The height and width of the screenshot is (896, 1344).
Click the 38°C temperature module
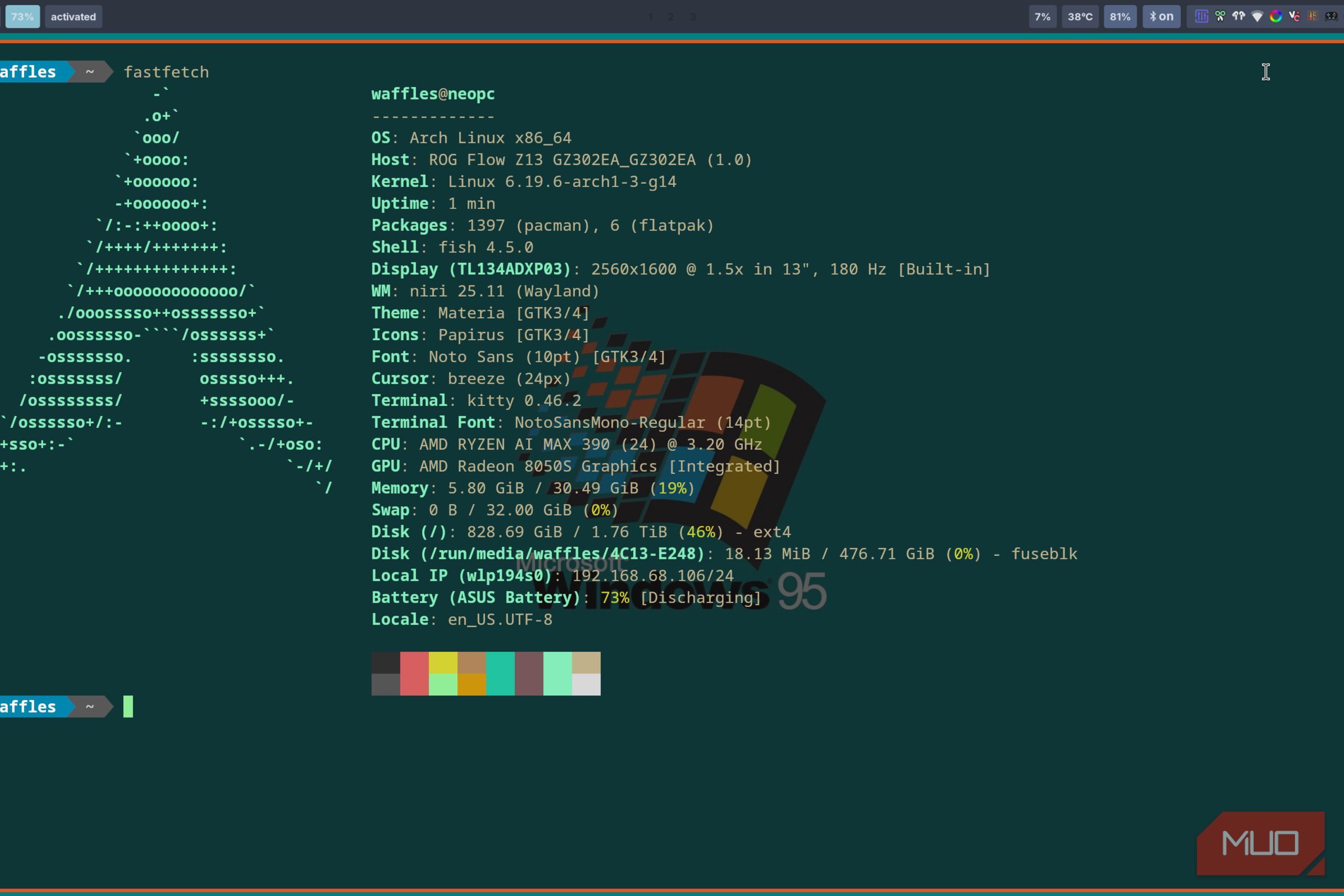(1080, 17)
